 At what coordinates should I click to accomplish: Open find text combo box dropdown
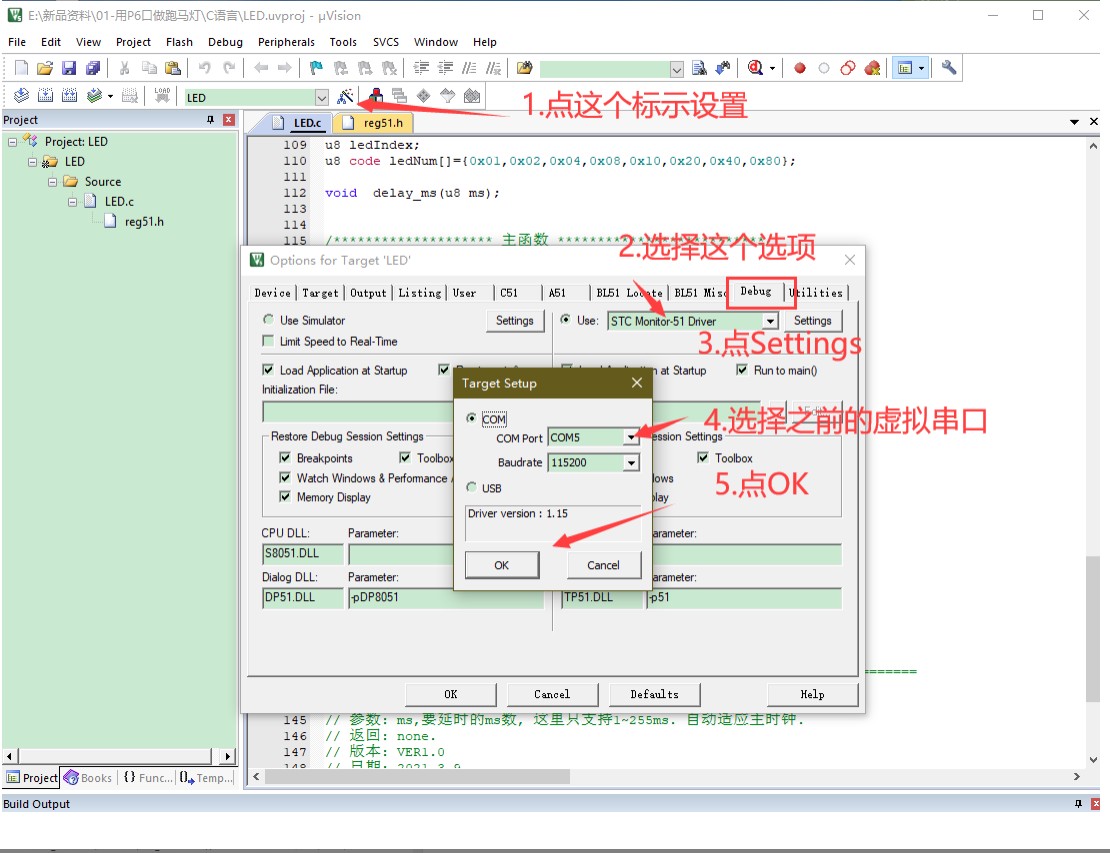pos(677,69)
